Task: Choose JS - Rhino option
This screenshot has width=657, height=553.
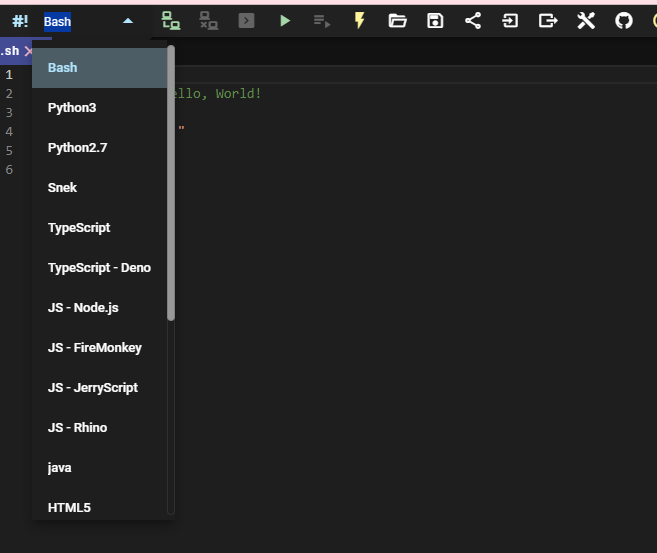Action: (x=99, y=428)
